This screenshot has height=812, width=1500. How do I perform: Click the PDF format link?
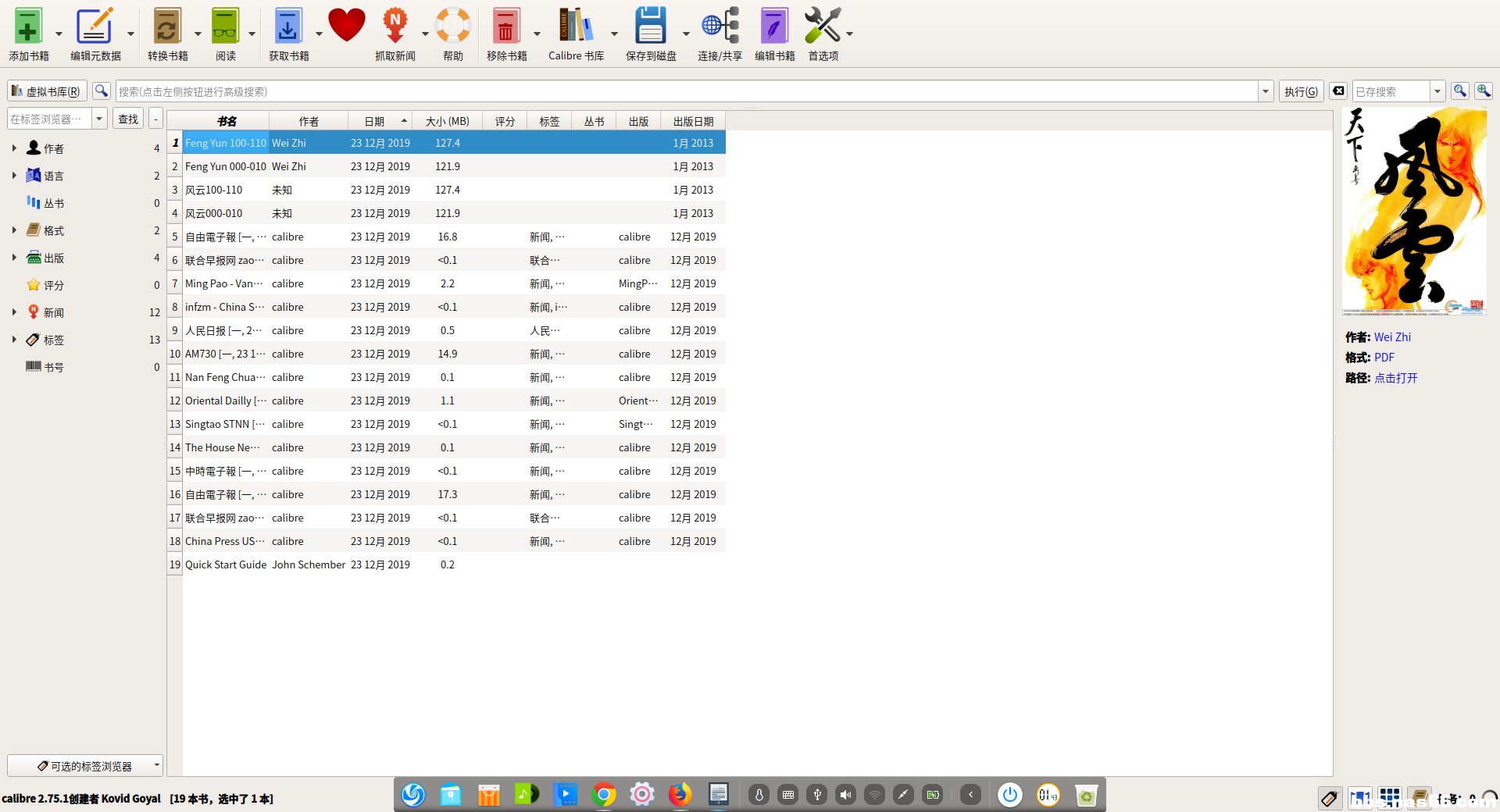1384,358
